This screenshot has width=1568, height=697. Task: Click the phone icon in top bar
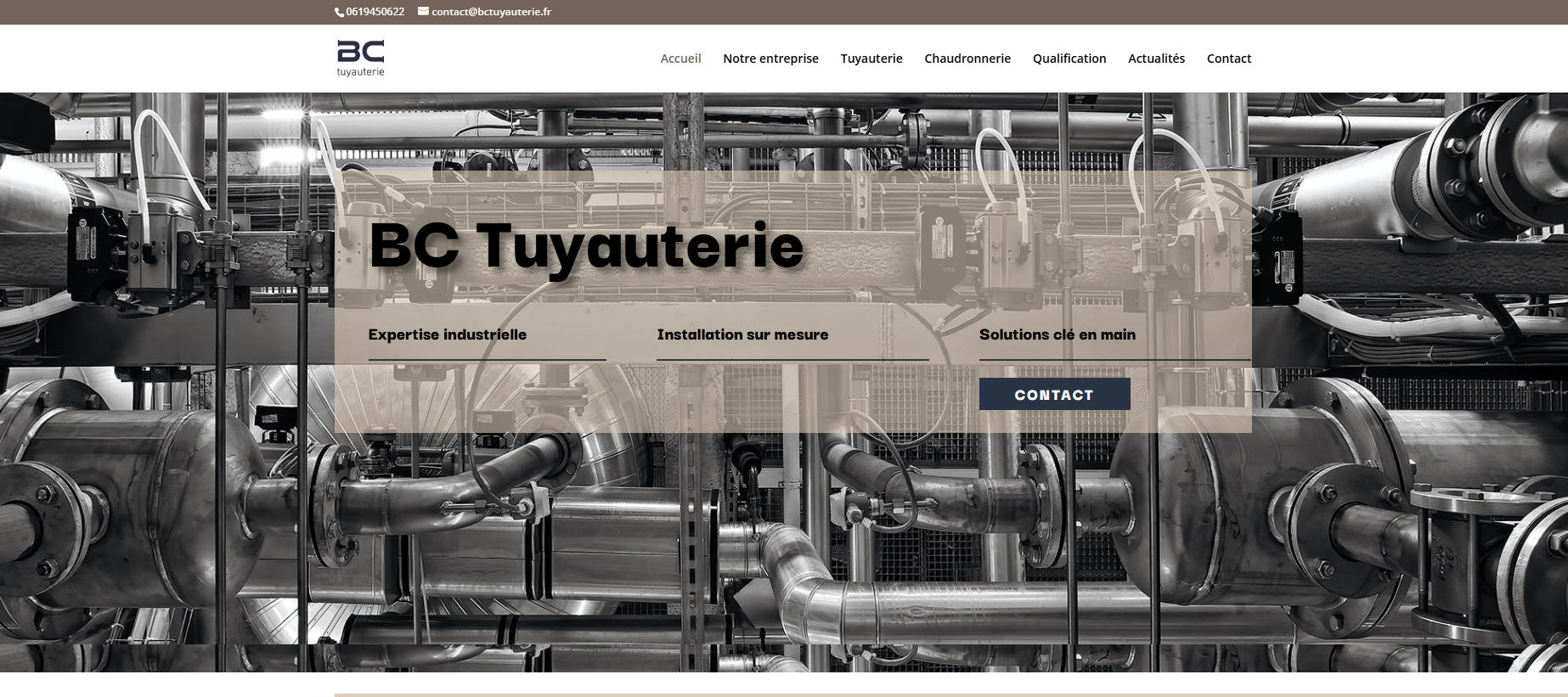coord(339,12)
